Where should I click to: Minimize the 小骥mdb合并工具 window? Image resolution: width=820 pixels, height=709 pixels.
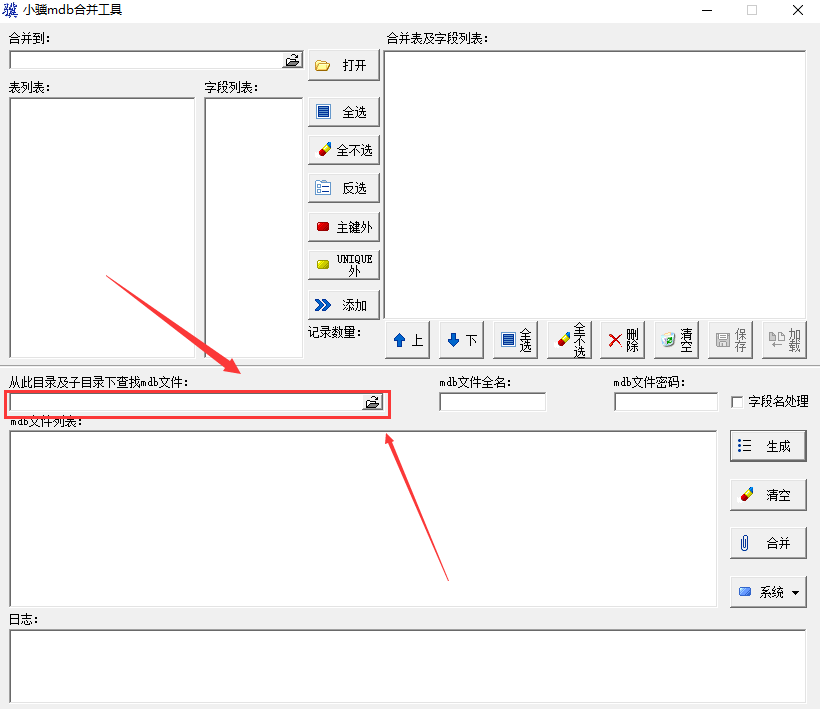coord(707,10)
